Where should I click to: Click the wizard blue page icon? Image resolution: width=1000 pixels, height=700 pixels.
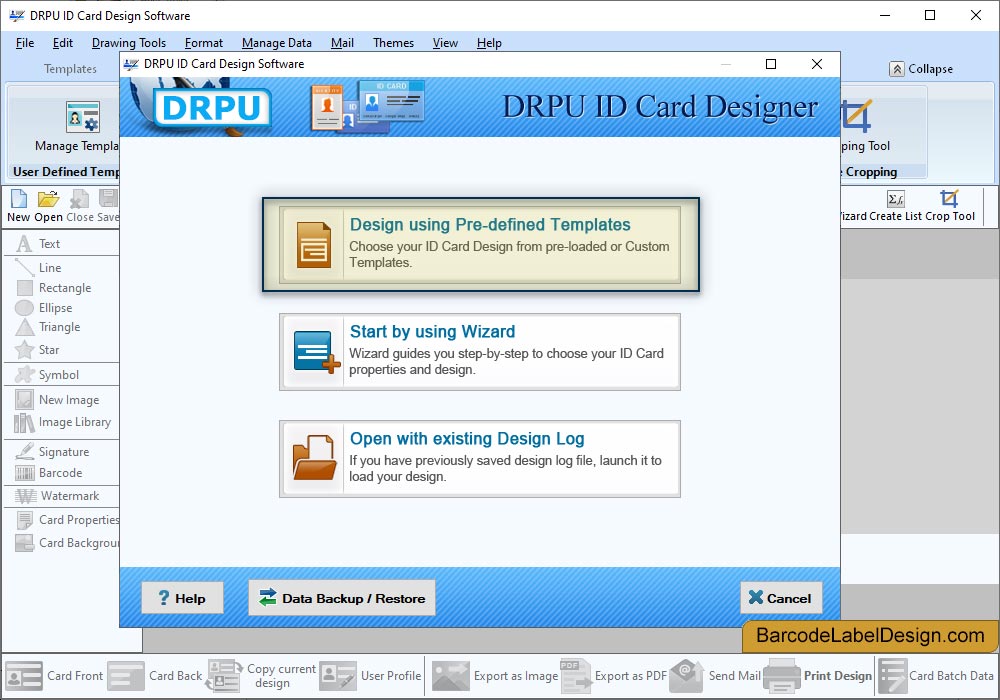[x=316, y=352]
